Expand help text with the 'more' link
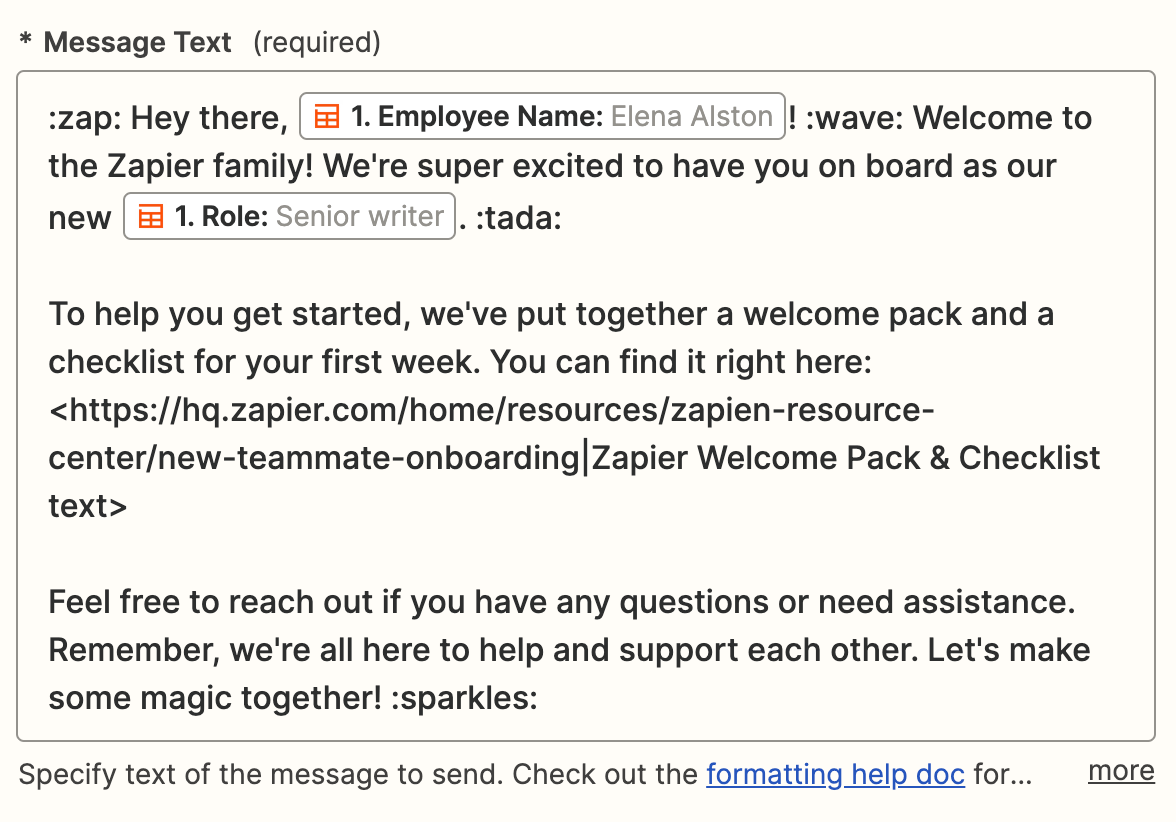Viewport: 1176px width, 822px height. (1121, 771)
